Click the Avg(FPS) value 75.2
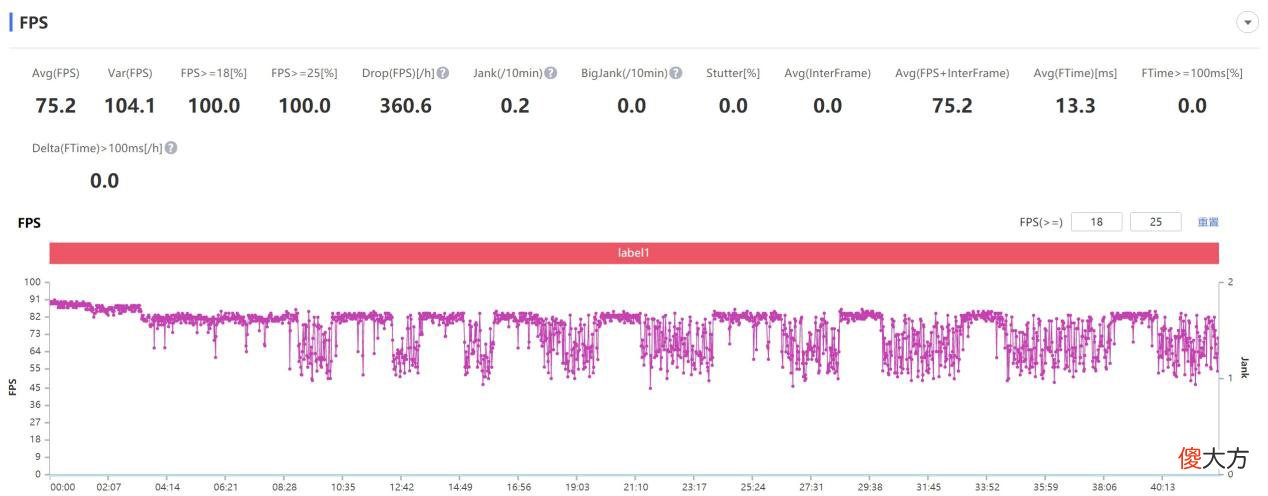Image resolution: width=1268 pixels, height=496 pixels. tap(56, 105)
